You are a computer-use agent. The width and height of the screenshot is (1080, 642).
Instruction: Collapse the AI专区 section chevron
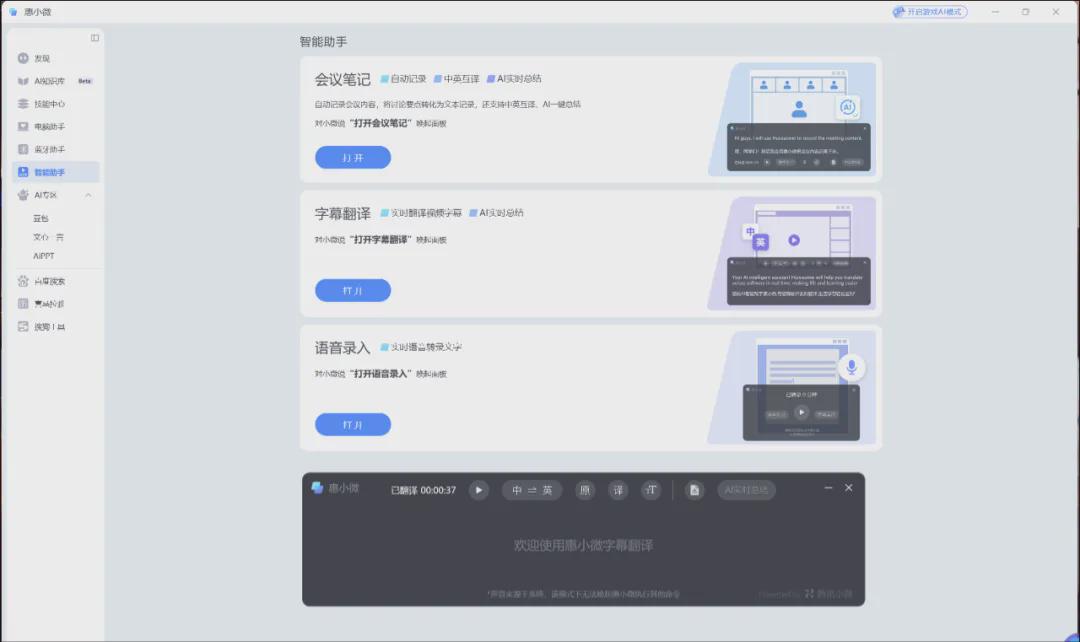(x=88, y=195)
